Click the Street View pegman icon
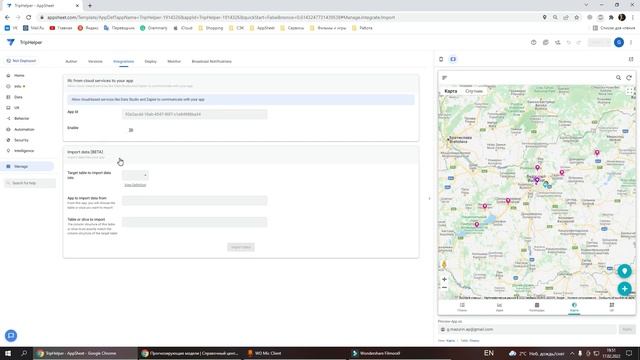Image resolution: width=640 pixels, height=360 pixels. click(x=444, y=265)
